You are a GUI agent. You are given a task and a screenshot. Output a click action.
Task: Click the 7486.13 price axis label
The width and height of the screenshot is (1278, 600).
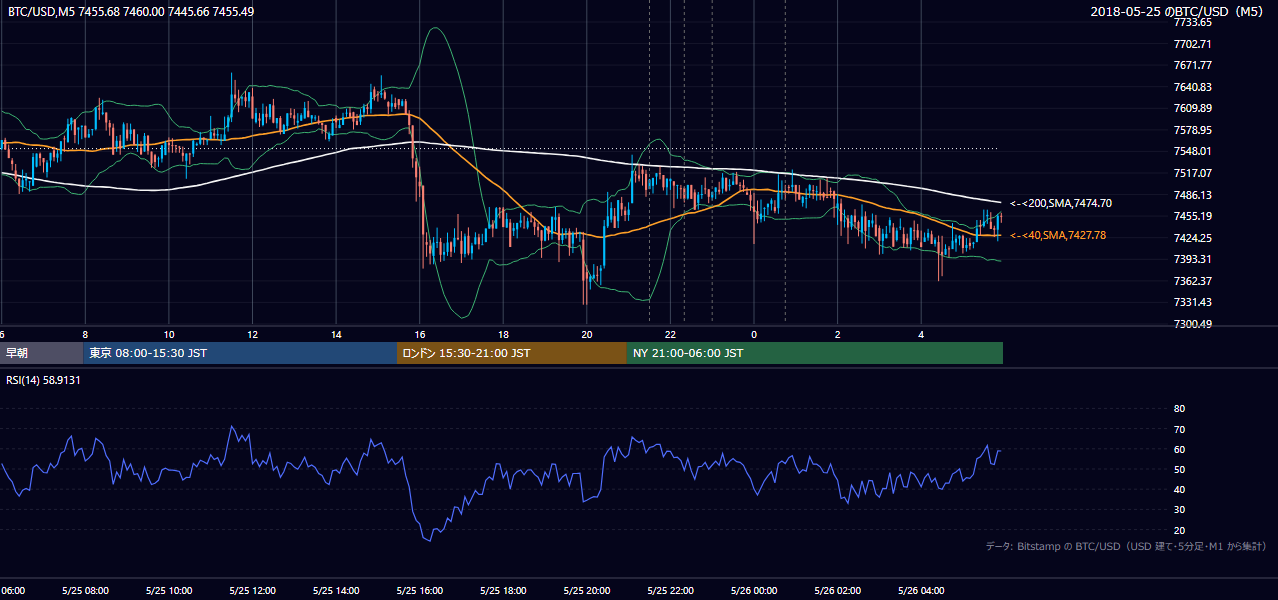[1193, 195]
